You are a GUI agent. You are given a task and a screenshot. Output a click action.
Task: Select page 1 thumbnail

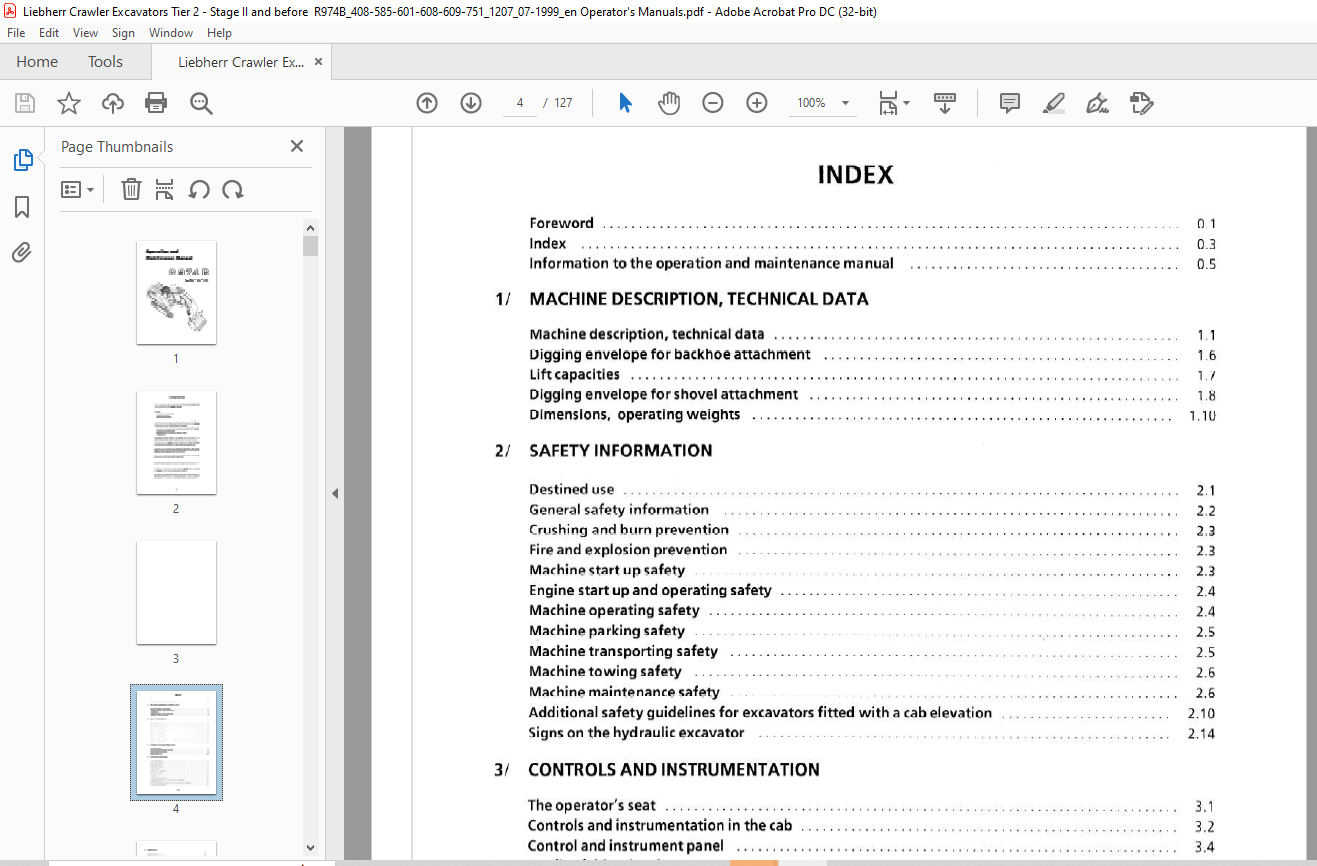176,293
